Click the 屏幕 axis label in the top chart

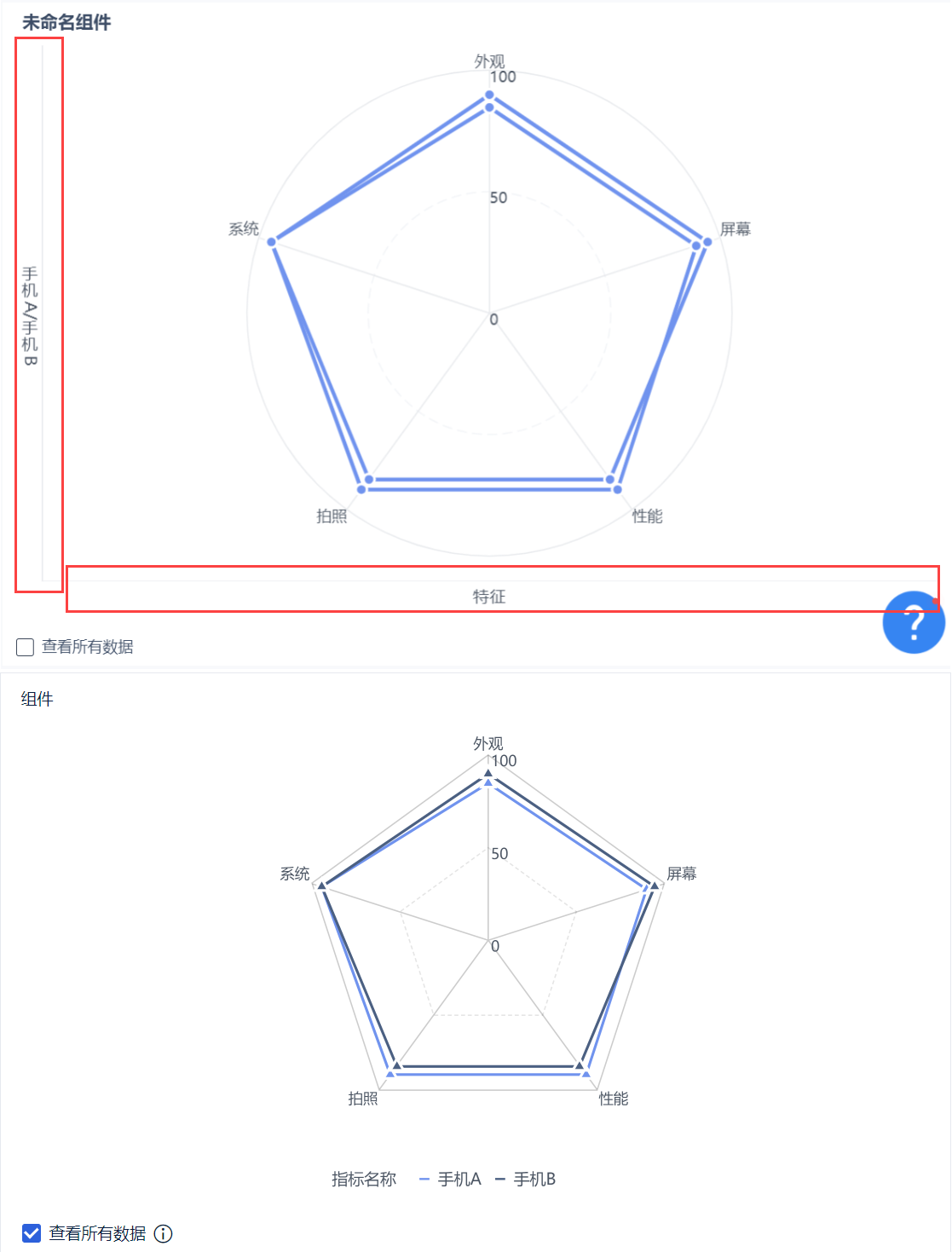point(735,229)
